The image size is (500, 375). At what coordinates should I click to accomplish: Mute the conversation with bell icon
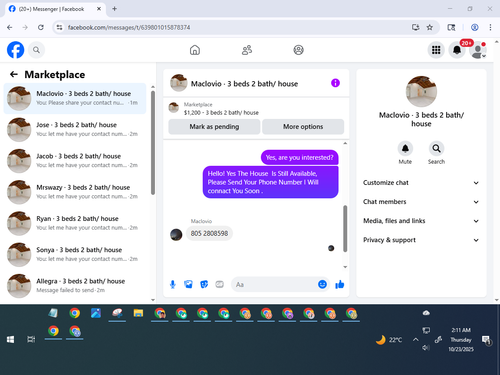[x=405, y=149]
